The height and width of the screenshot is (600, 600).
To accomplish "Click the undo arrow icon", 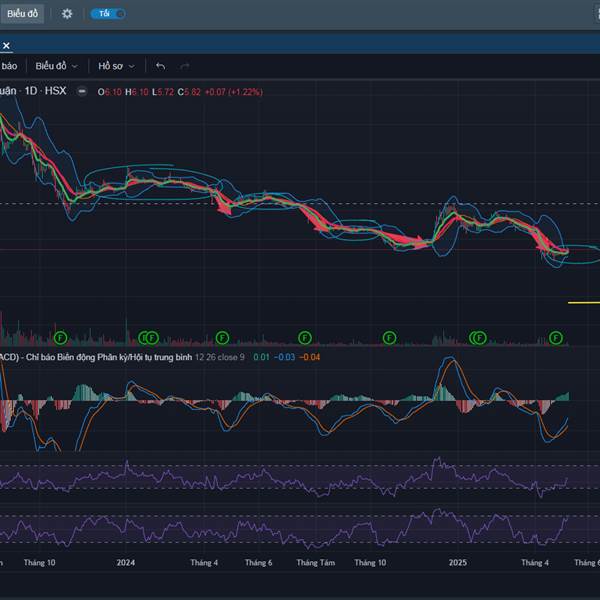I will pyautogui.click(x=161, y=67).
